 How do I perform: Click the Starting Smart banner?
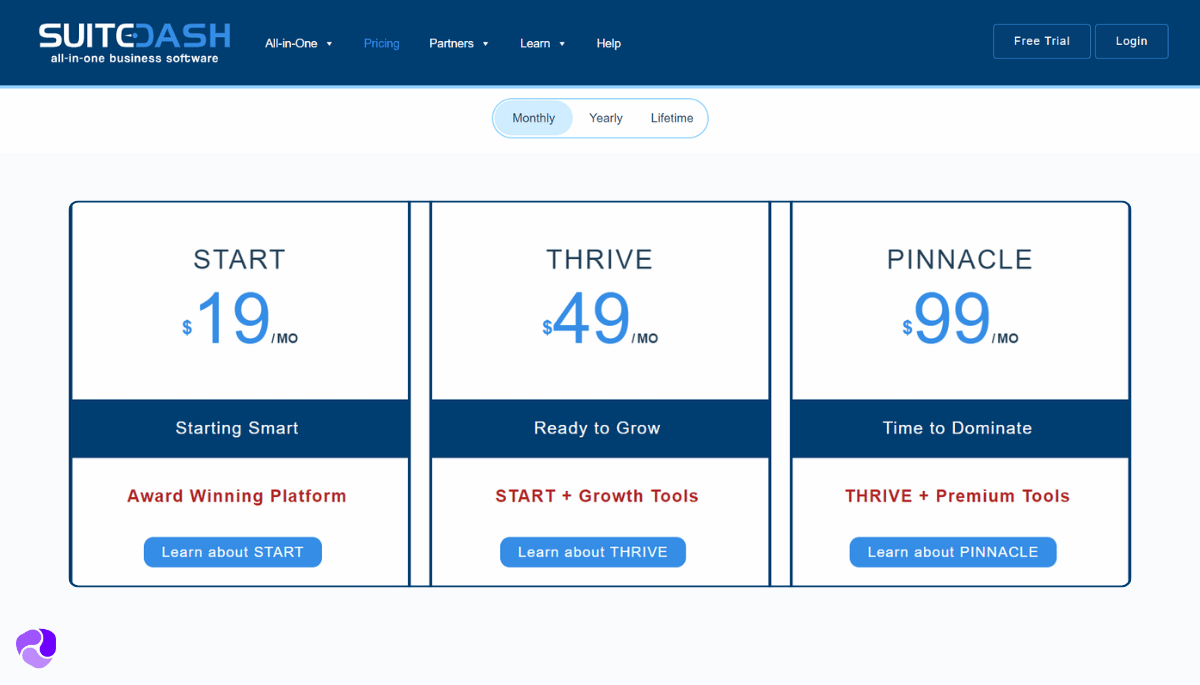[237, 428]
